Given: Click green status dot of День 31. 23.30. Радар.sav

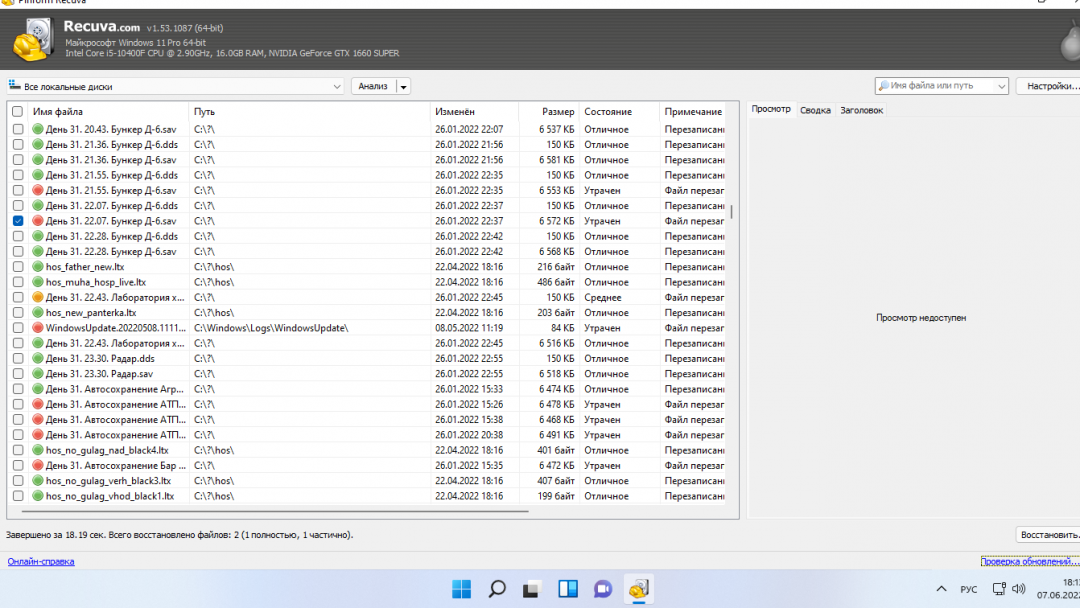Looking at the screenshot, I should [x=38, y=374].
